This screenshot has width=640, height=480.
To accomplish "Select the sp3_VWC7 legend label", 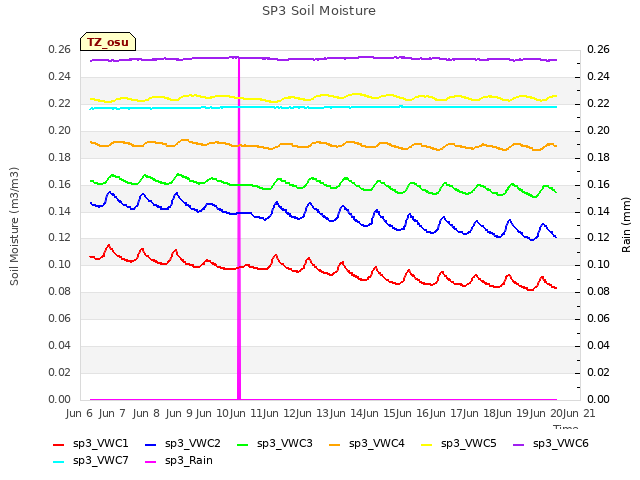I will 100,460.
